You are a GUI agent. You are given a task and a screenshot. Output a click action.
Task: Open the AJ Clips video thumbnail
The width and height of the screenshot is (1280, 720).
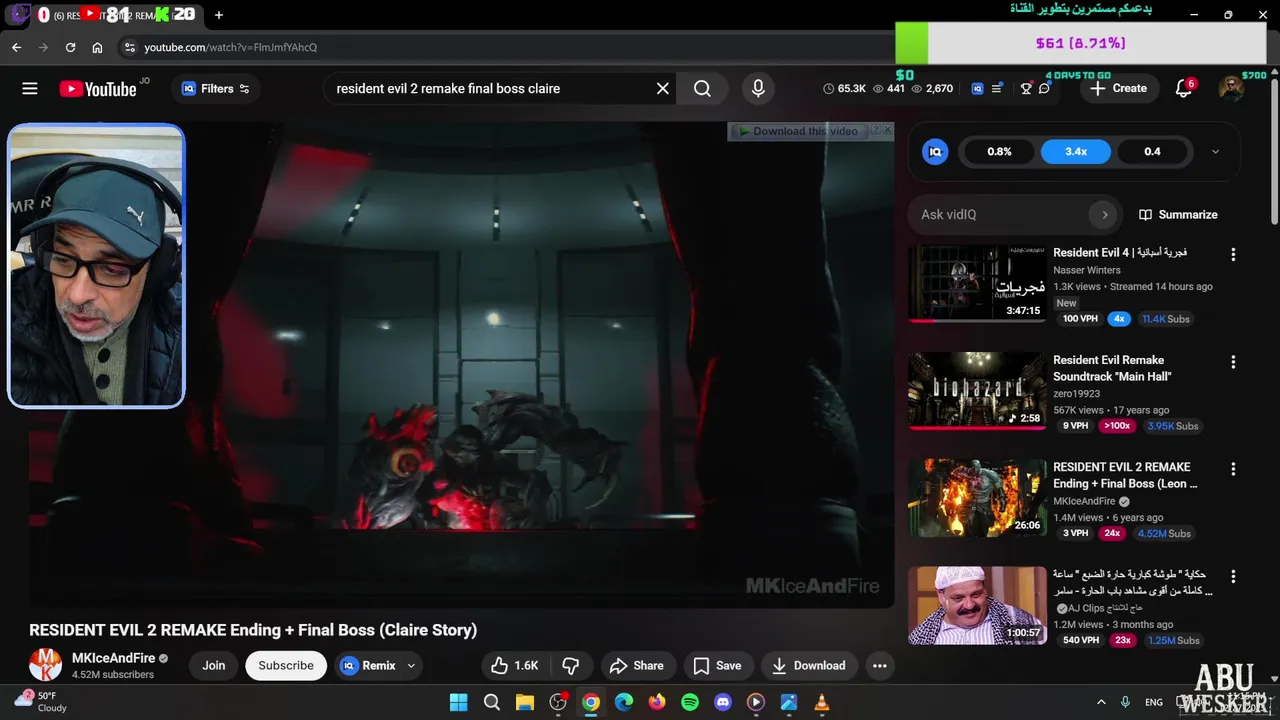977,605
